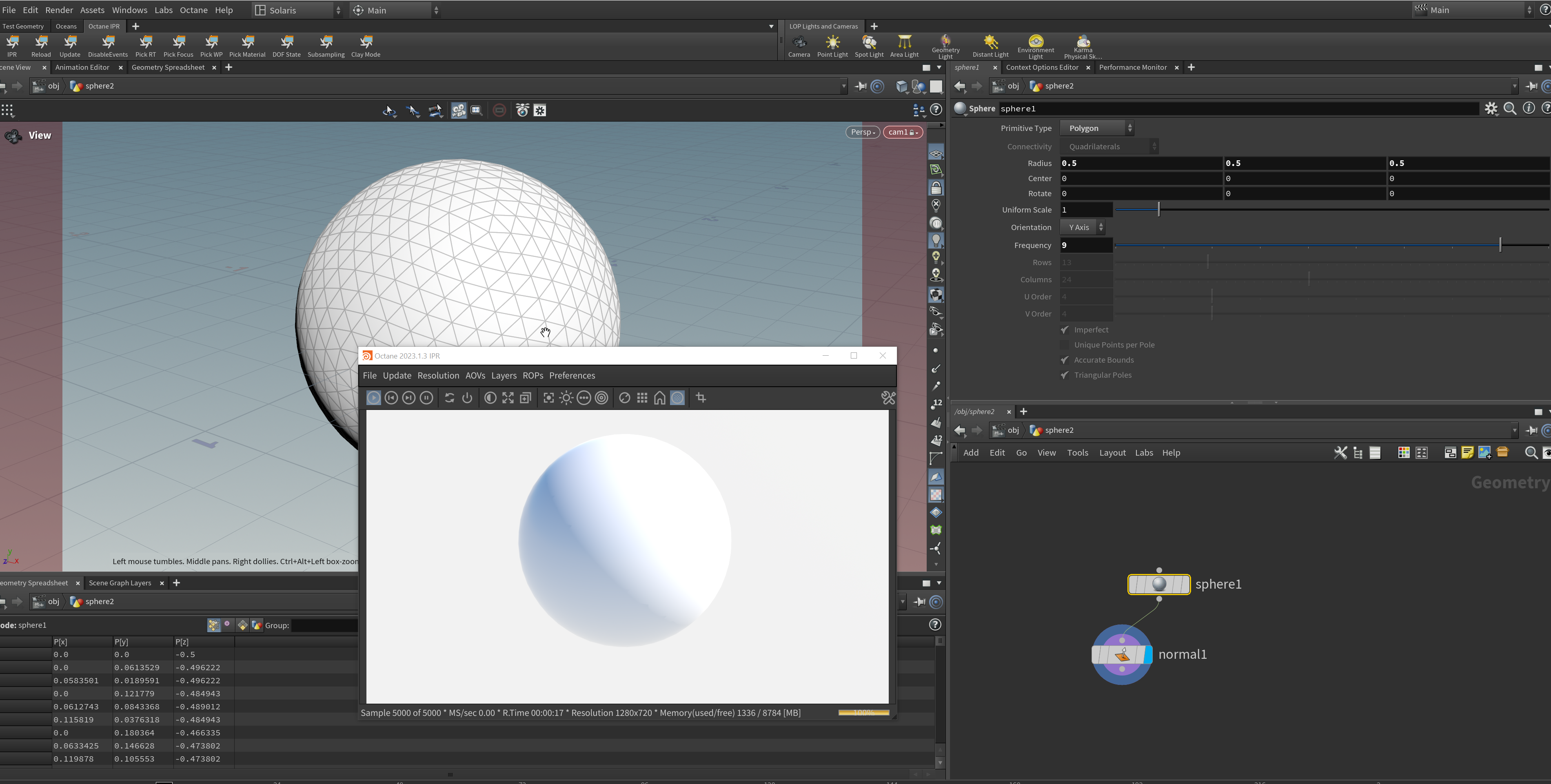Image resolution: width=1551 pixels, height=784 pixels.
Task: Click the Persp viewport button
Action: (x=862, y=133)
